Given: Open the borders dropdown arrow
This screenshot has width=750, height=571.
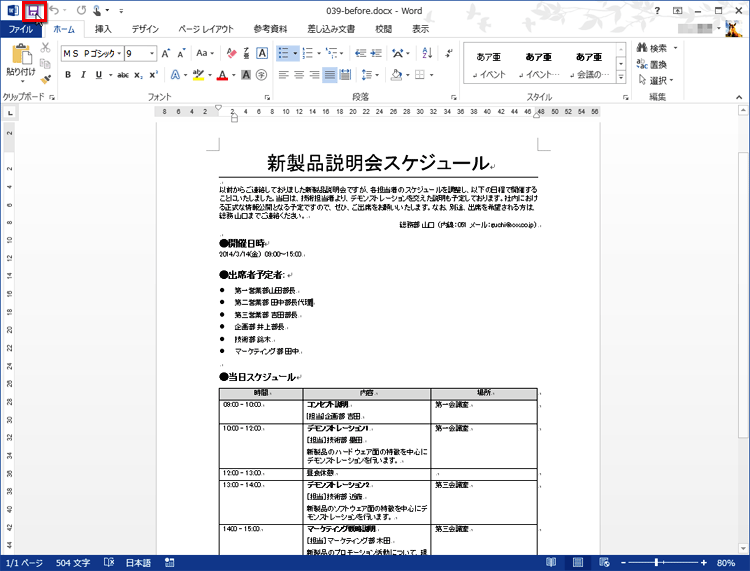Looking at the screenshot, I should tap(431, 75).
